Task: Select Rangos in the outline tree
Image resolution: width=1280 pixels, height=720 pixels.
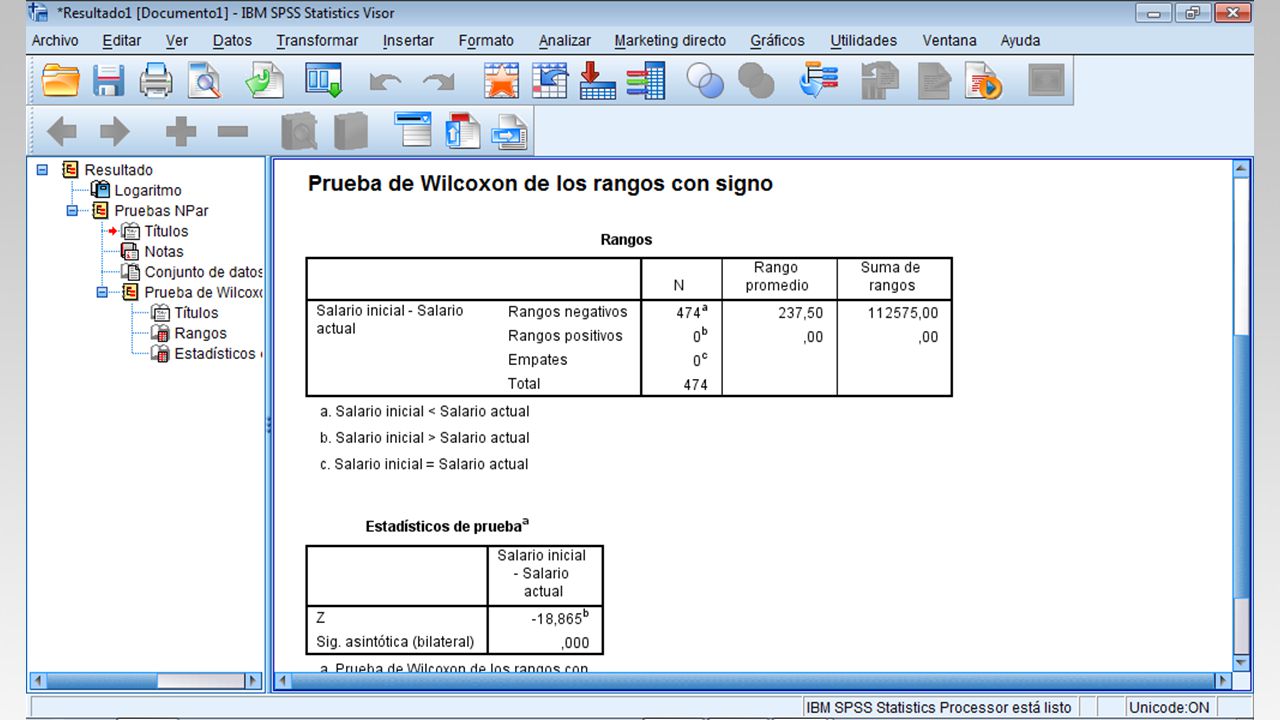Action: pyautogui.click(x=200, y=333)
